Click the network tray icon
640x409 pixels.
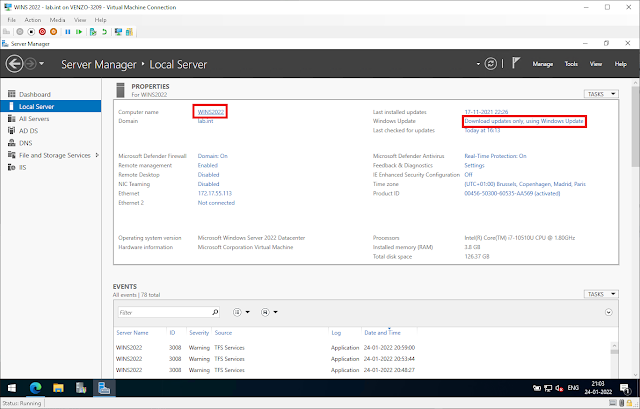click(x=548, y=388)
